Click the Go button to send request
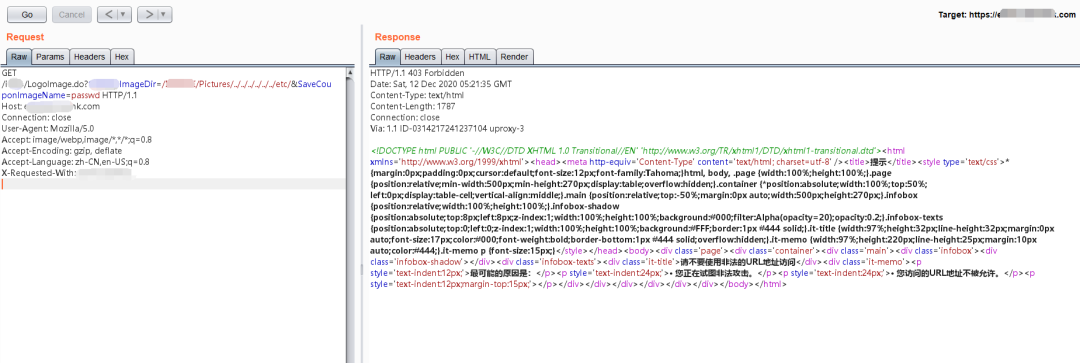The height and width of the screenshot is (363, 1080). click(27, 14)
